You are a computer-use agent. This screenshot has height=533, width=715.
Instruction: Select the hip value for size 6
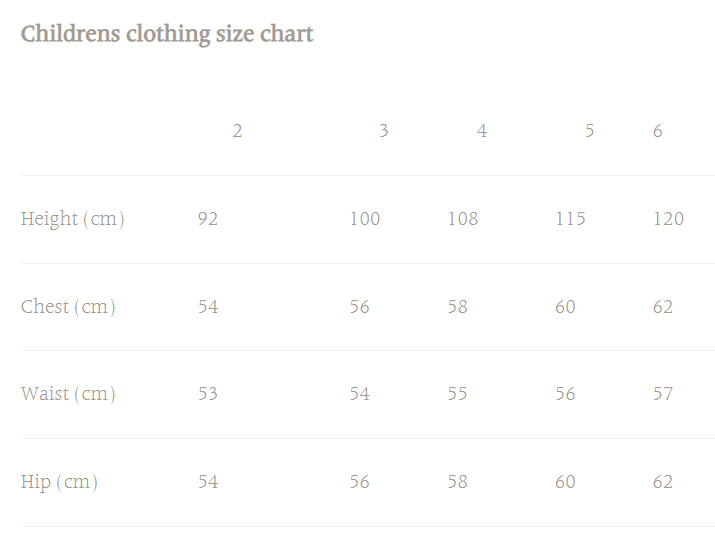tap(663, 482)
